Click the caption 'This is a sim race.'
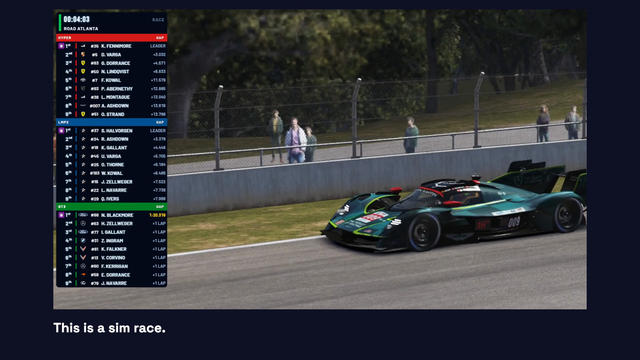This screenshot has height=360, width=640. point(109,328)
